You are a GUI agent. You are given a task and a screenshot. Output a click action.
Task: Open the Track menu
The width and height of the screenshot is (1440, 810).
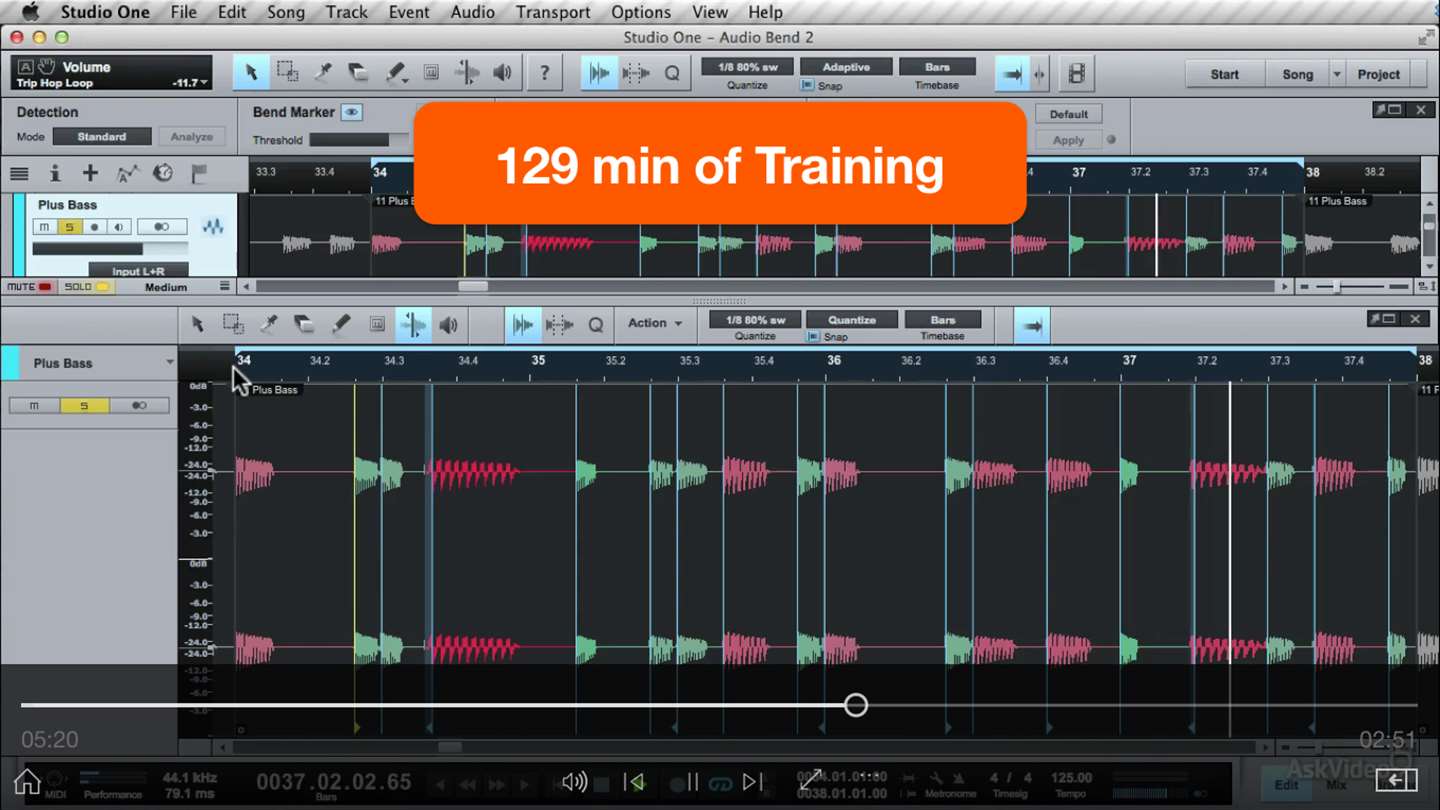pyautogui.click(x=347, y=12)
